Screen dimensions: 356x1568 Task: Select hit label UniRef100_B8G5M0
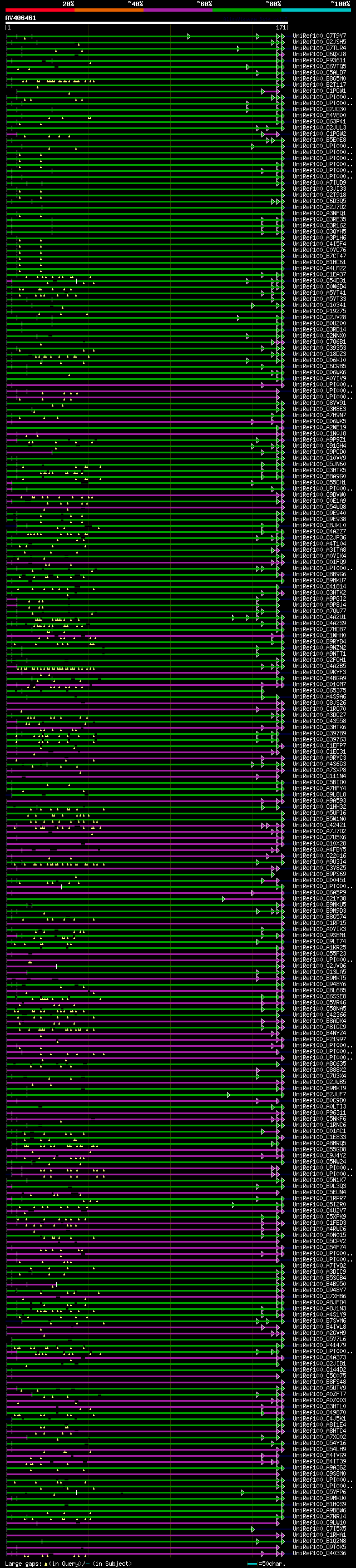[319, 78]
